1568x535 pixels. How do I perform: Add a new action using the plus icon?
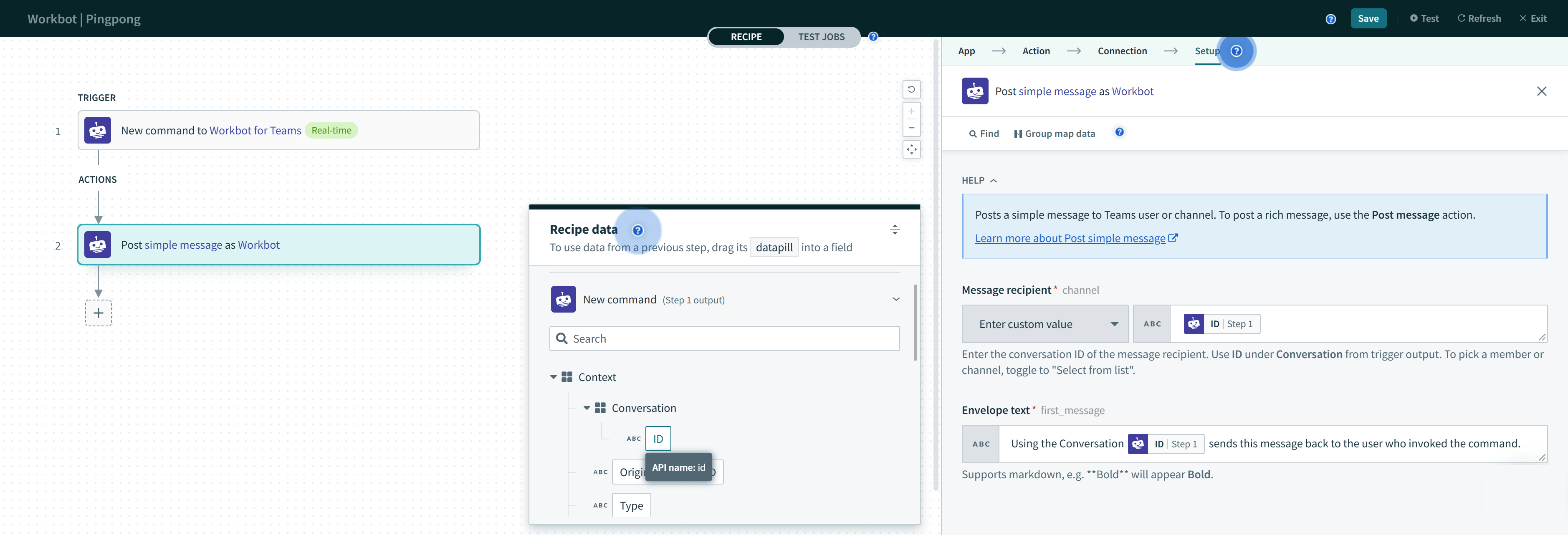click(x=98, y=313)
